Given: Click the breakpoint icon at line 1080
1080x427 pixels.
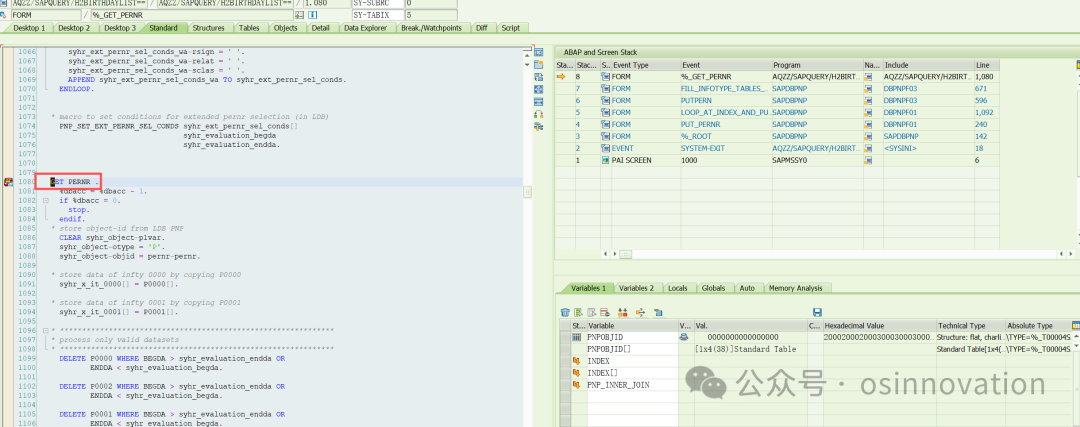Looking at the screenshot, I should tap(8, 182).
